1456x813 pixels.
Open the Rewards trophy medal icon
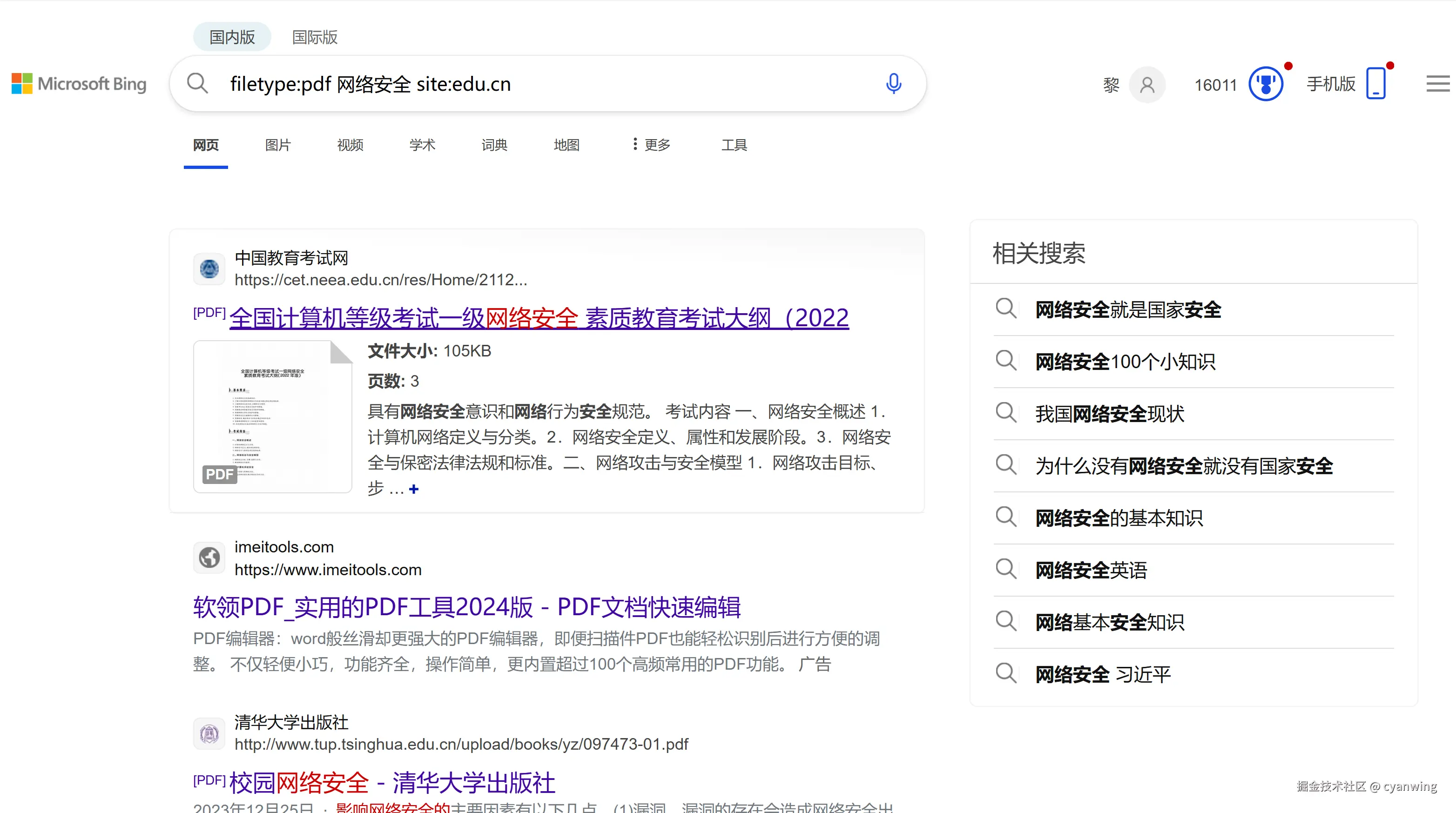coord(1266,84)
